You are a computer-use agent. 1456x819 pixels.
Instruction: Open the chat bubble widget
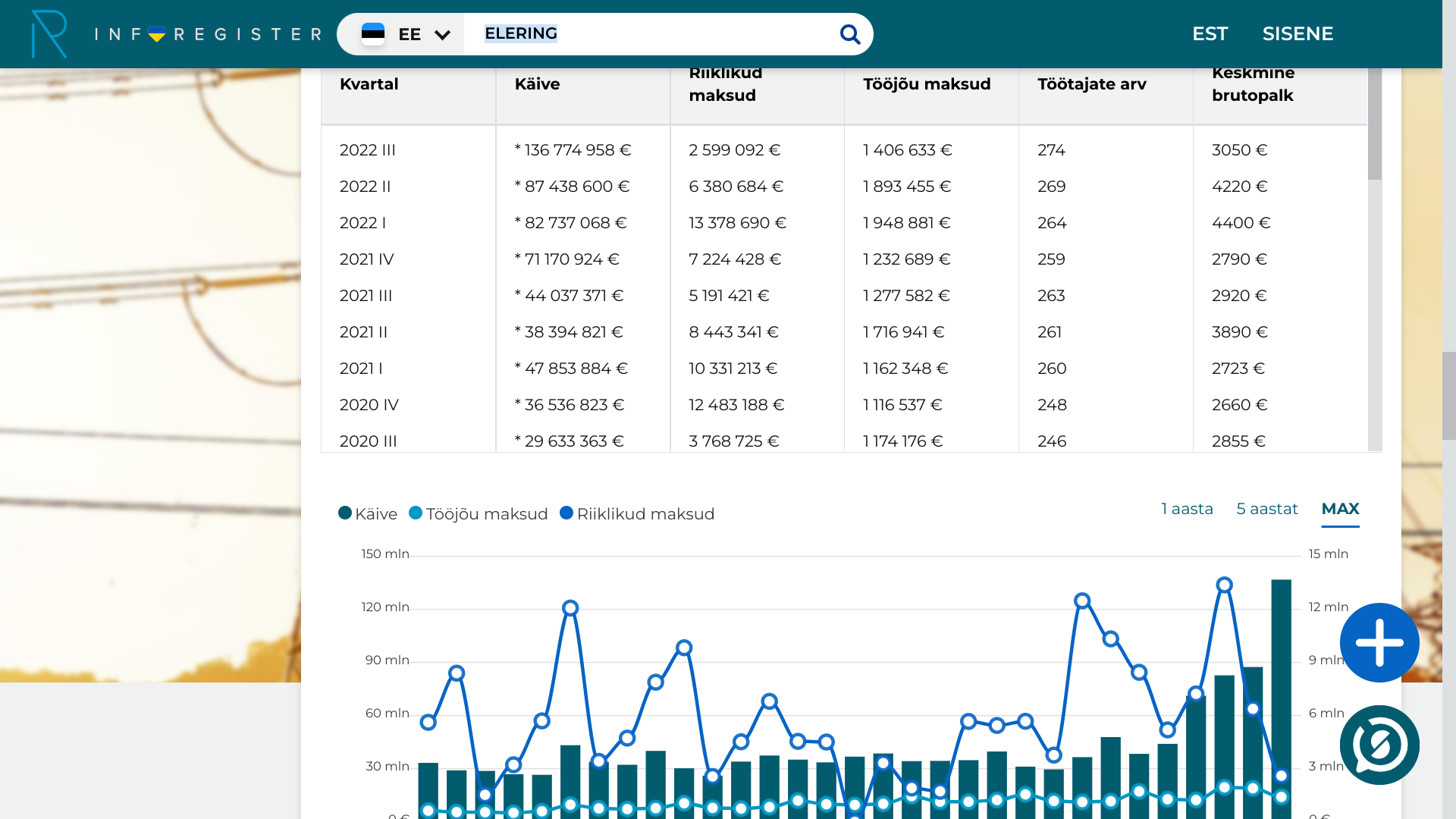click(x=1379, y=745)
